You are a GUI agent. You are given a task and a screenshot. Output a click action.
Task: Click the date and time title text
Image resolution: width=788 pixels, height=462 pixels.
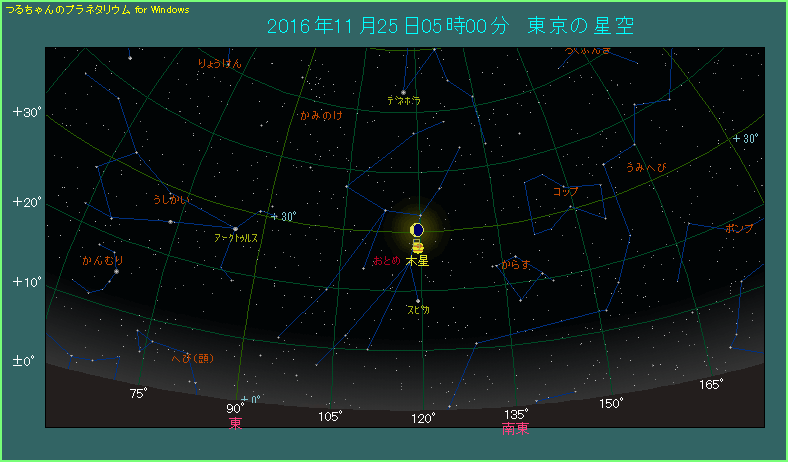tap(450, 26)
